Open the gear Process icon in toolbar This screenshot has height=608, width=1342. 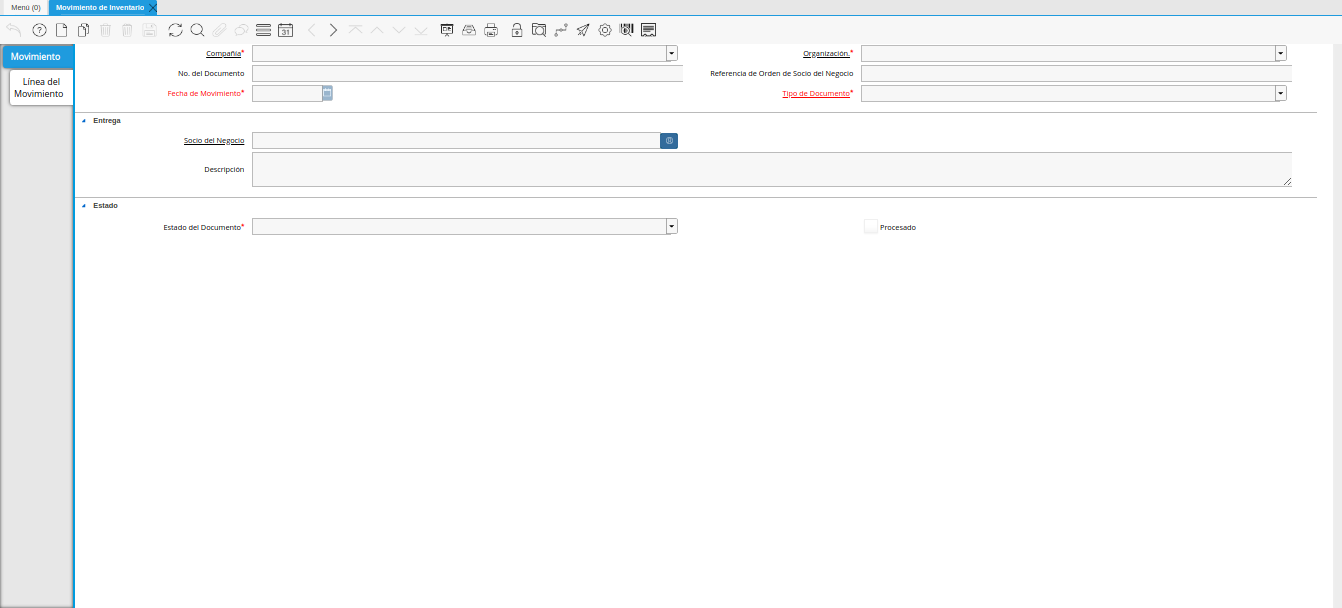tap(605, 30)
